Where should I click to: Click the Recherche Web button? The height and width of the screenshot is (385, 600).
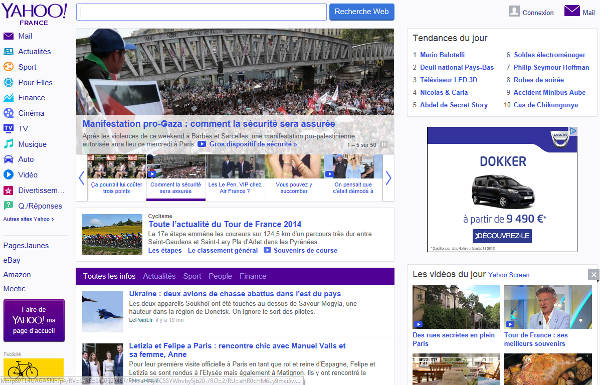(x=362, y=12)
